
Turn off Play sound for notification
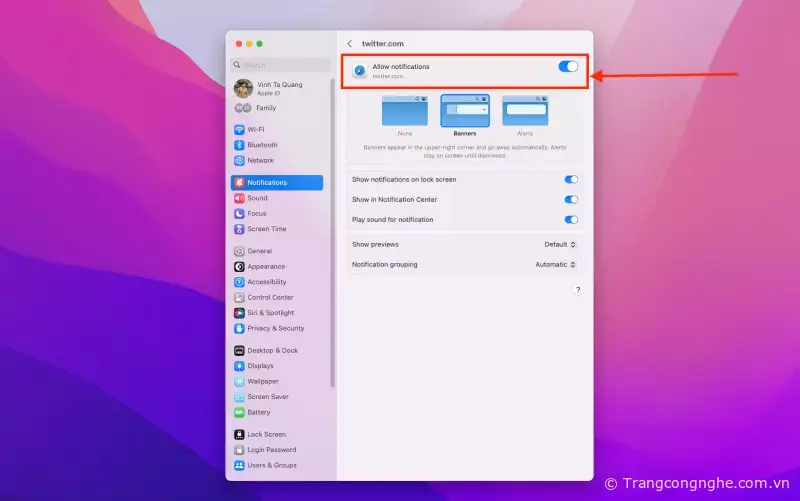(571, 219)
